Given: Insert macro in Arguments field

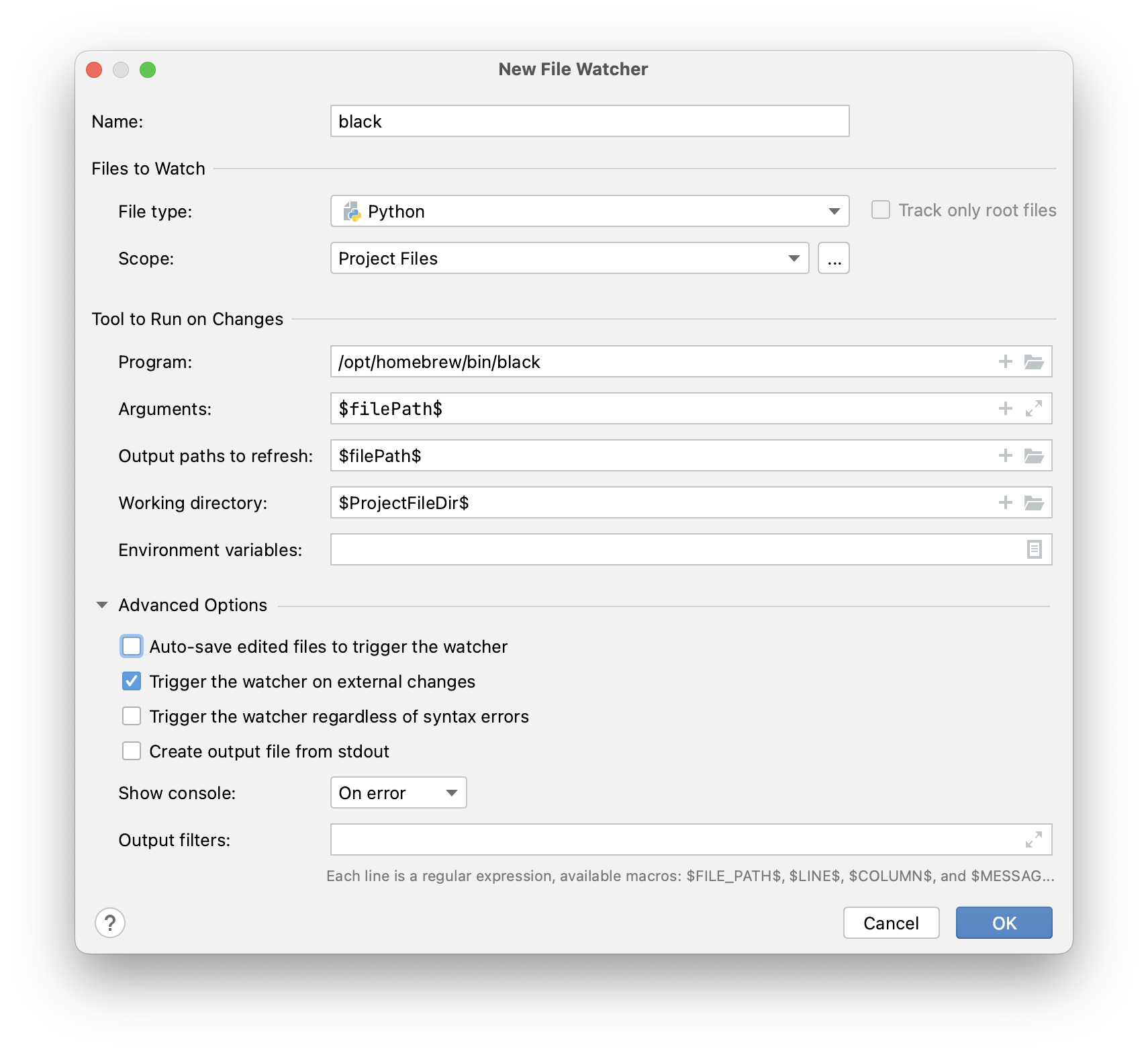Looking at the screenshot, I should click(x=1005, y=409).
